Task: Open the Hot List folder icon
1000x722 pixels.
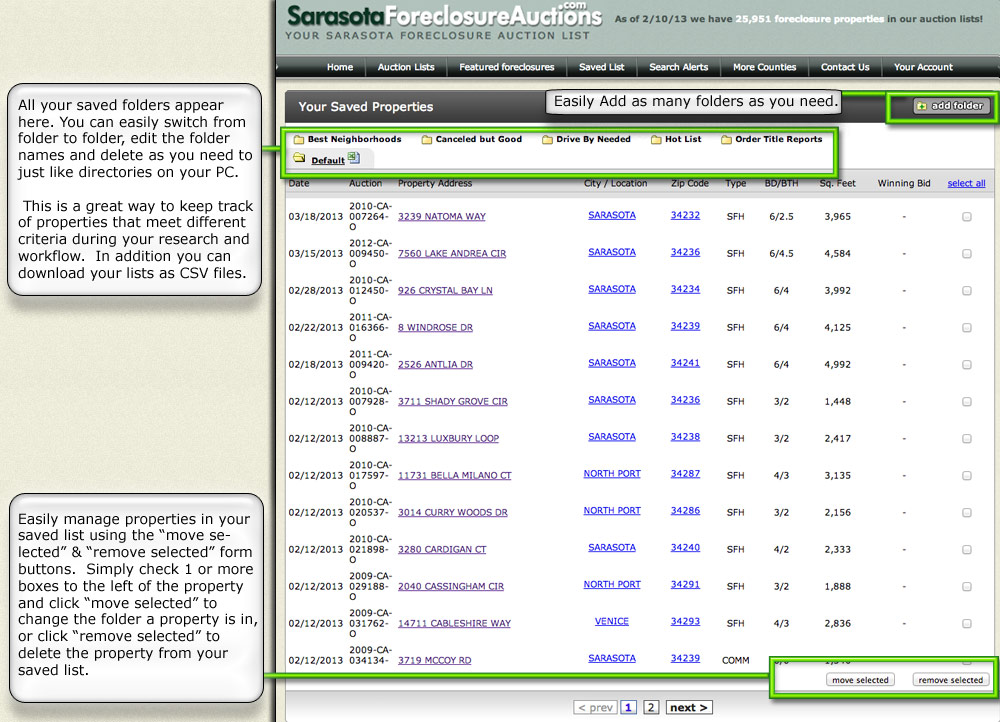Action: click(656, 140)
